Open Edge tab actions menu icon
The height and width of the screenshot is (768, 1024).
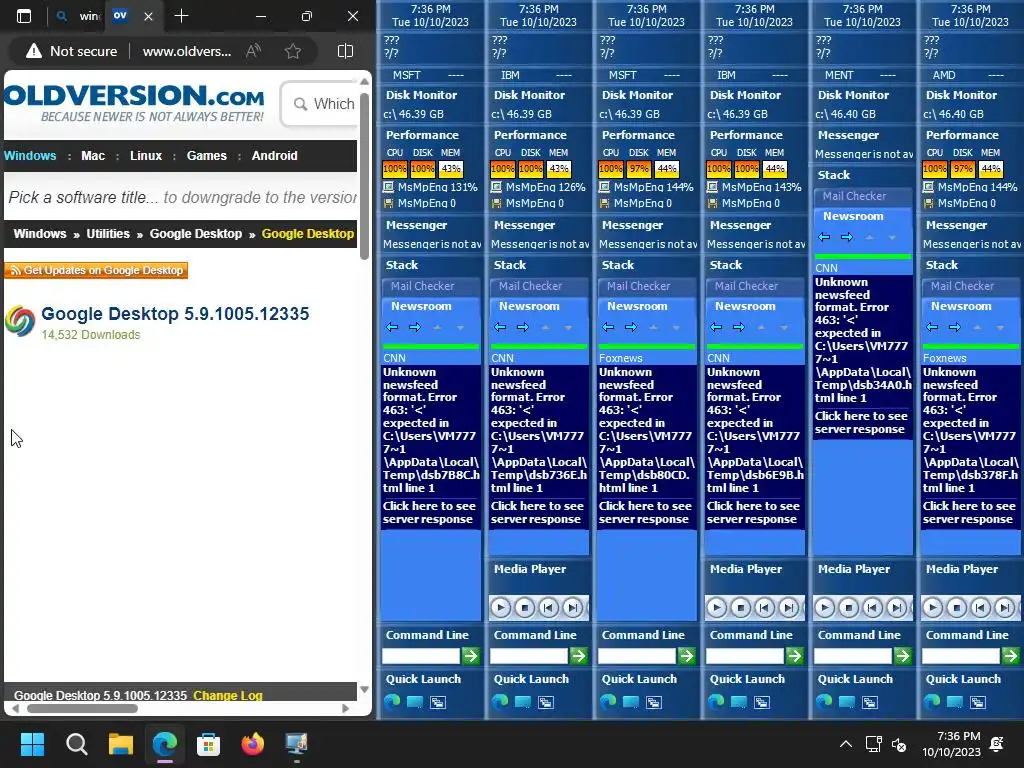click(24, 16)
